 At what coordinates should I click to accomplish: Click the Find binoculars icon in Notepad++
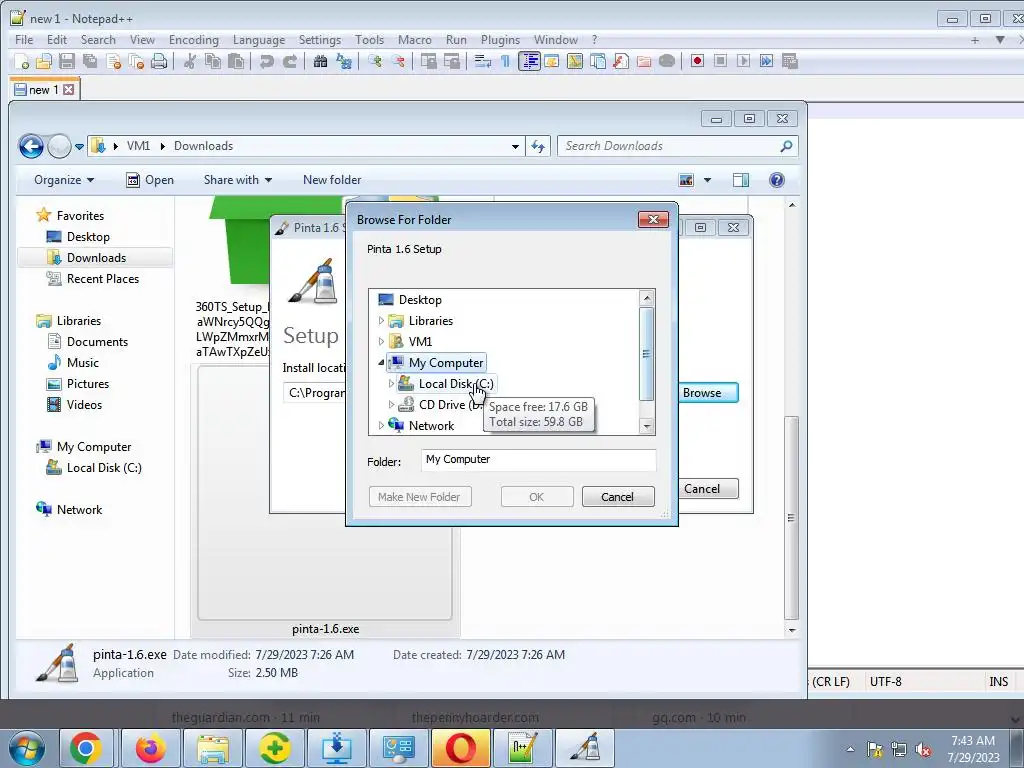pyautogui.click(x=320, y=61)
